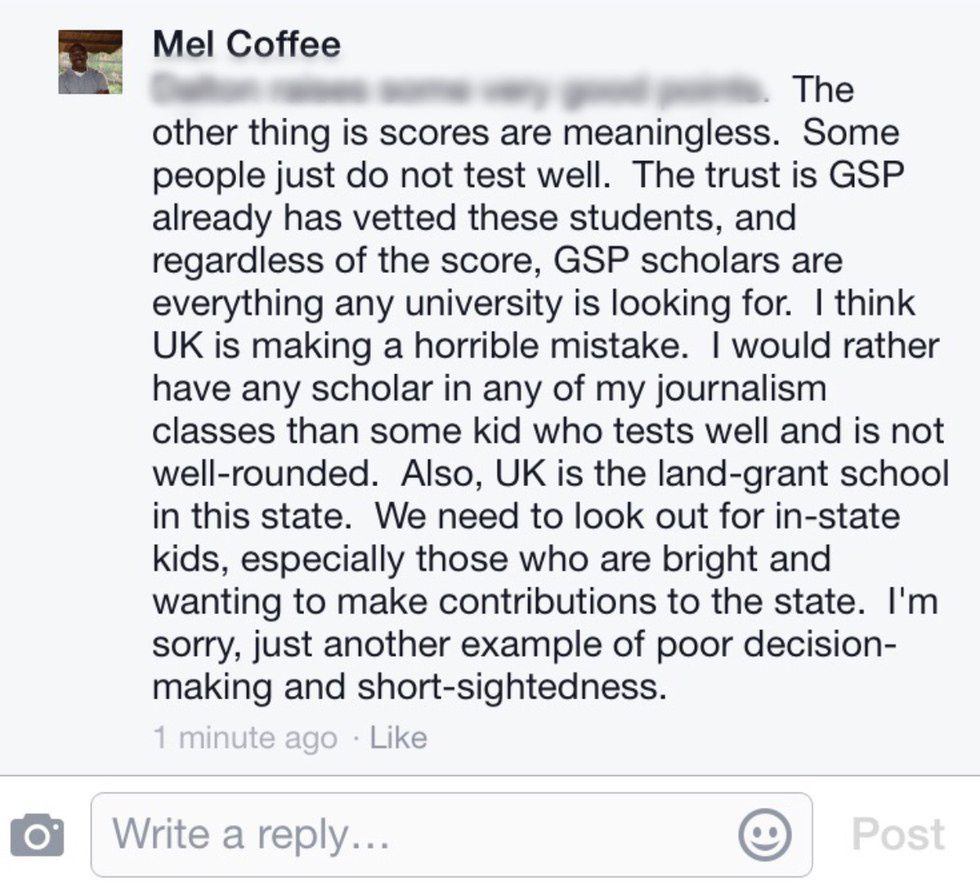Click the blurred first line of comment
The image size is (980, 888).
coord(460,89)
